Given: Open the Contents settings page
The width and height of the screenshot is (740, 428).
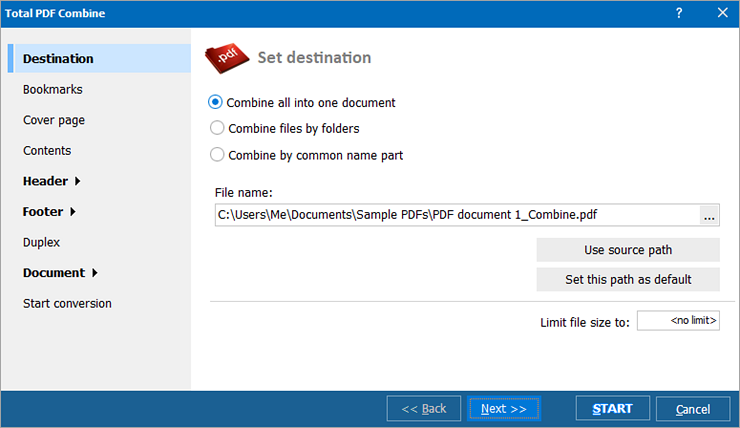Looking at the screenshot, I should click(47, 151).
